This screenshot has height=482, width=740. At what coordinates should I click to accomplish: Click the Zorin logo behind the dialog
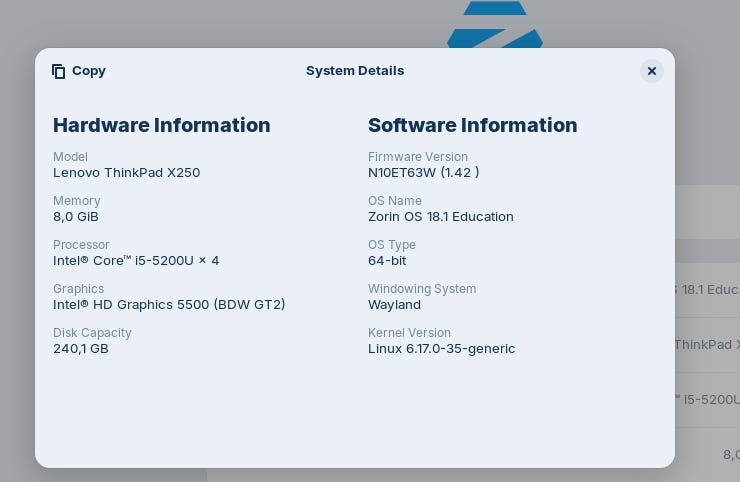click(495, 24)
